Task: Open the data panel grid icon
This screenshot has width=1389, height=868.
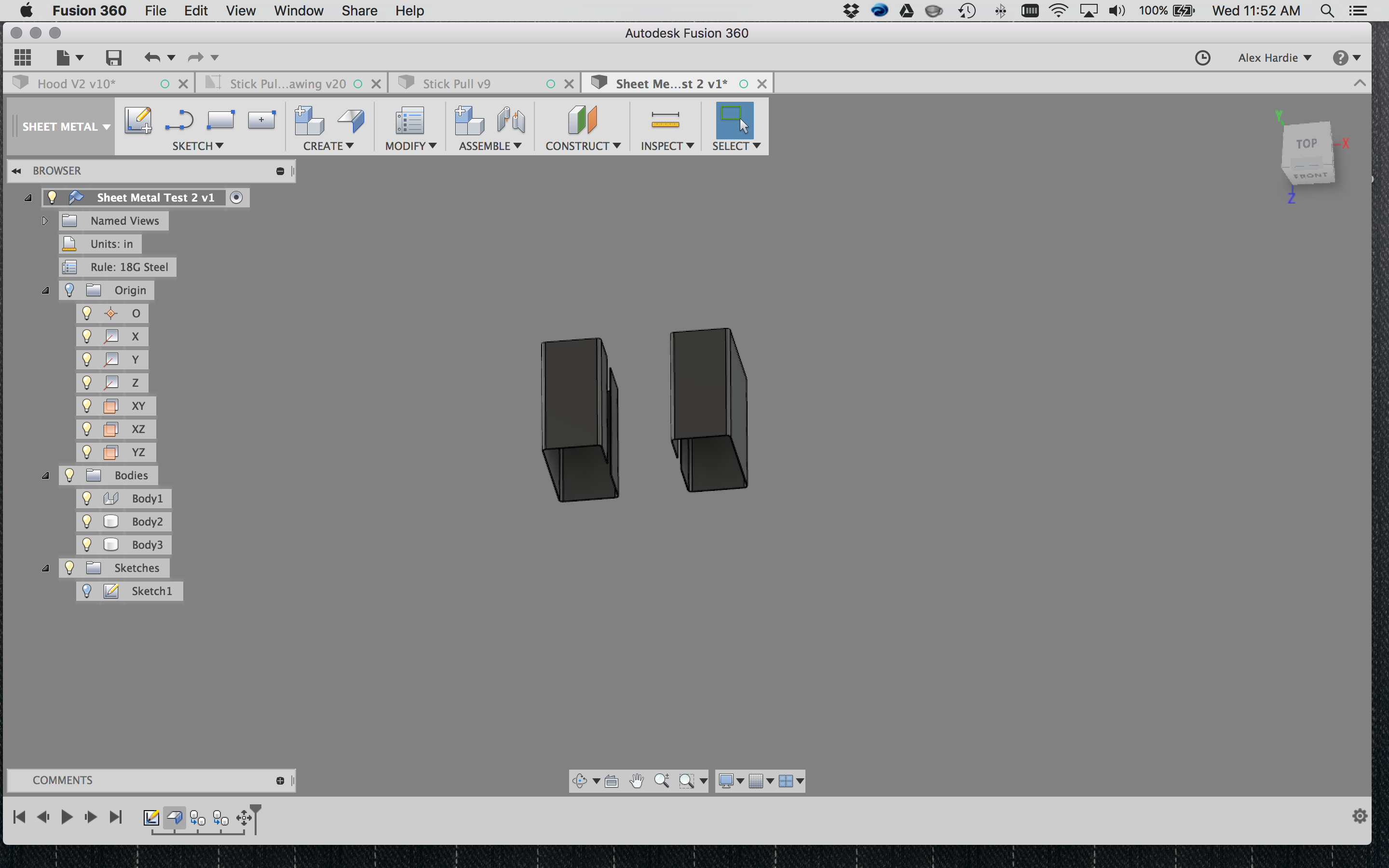Action: point(22,57)
